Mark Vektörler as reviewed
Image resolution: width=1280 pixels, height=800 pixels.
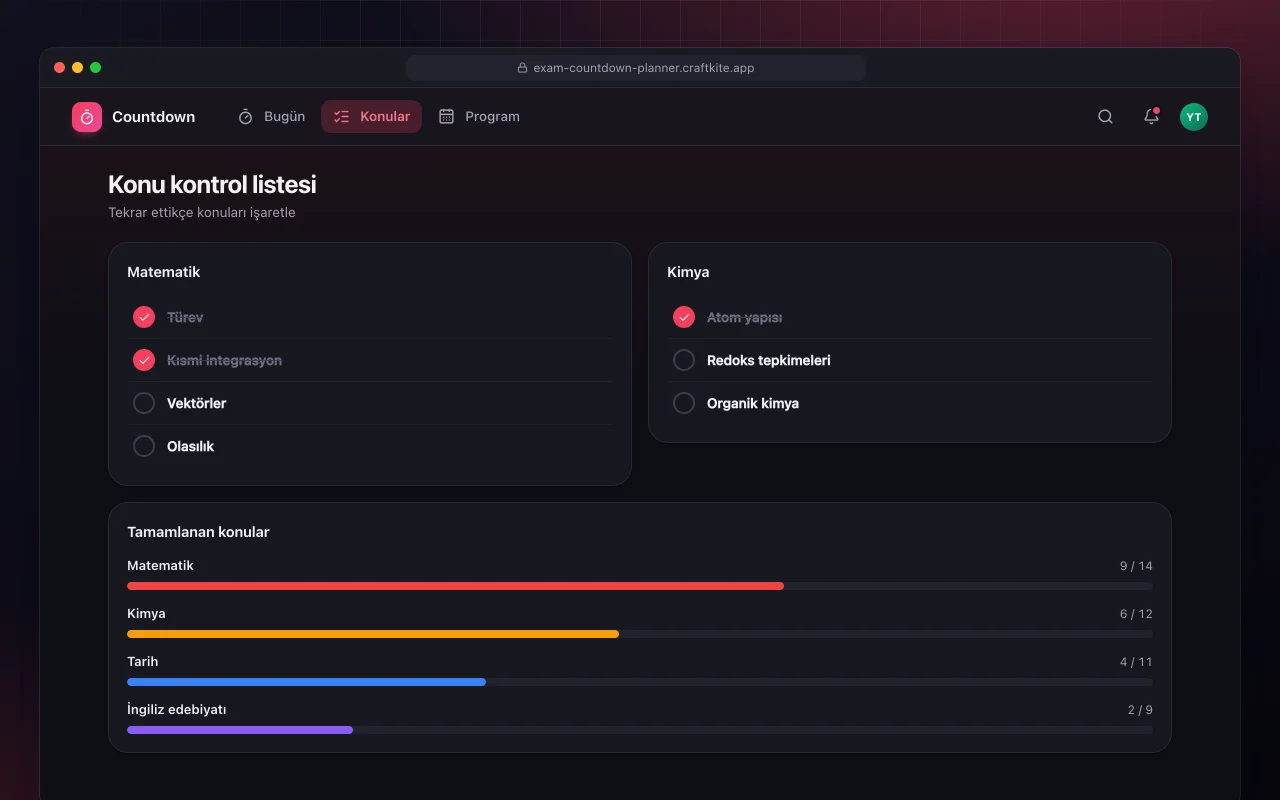click(x=144, y=403)
